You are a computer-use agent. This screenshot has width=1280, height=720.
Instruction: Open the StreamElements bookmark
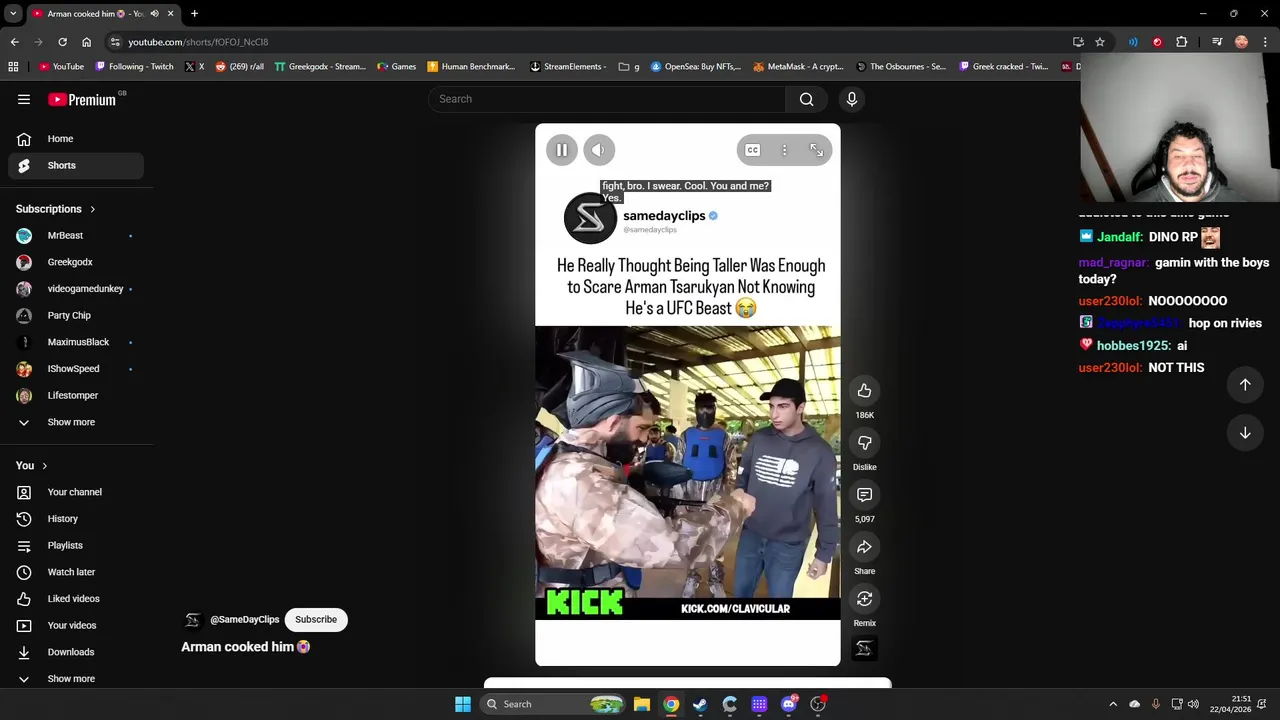pyautogui.click(x=568, y=67)
